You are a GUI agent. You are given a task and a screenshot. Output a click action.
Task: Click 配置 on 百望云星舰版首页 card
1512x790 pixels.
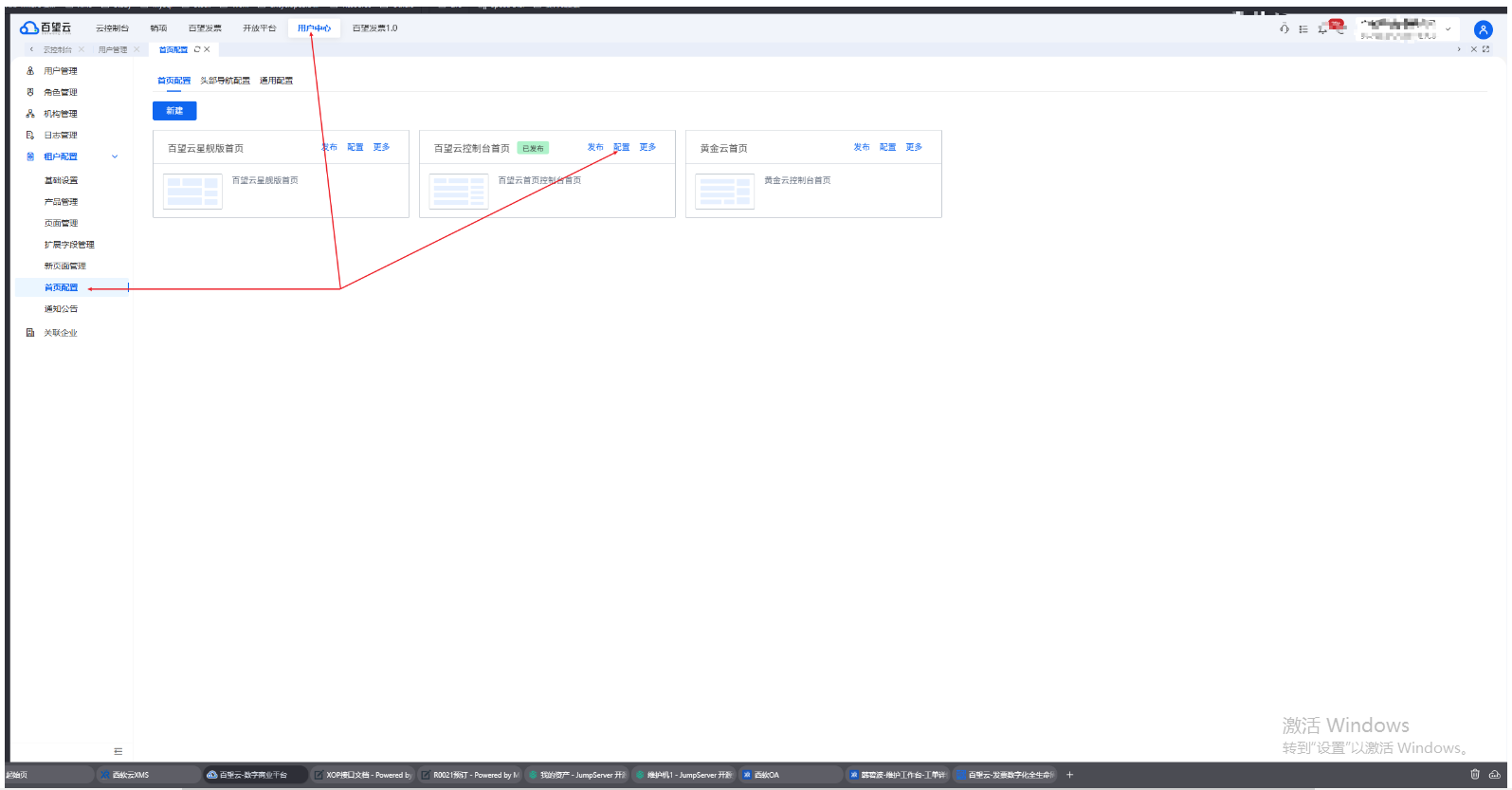point(355,147)
